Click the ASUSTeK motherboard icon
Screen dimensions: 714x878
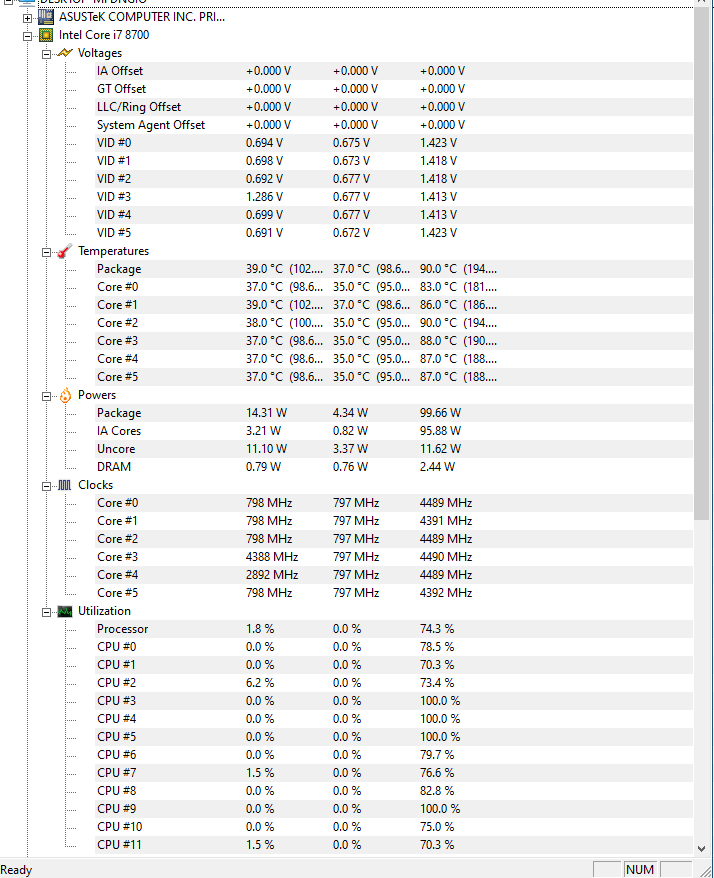tap(46, 17)
